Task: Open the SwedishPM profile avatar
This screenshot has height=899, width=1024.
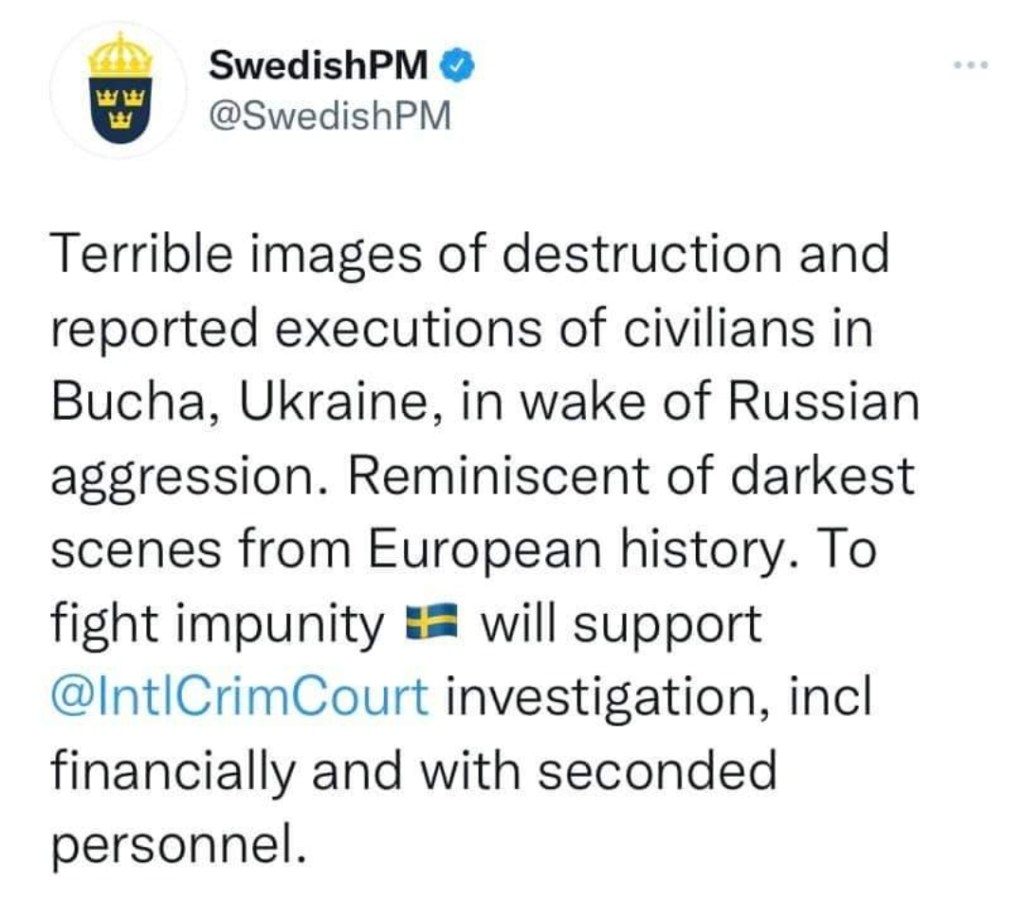Action: [x=119, y=90]
